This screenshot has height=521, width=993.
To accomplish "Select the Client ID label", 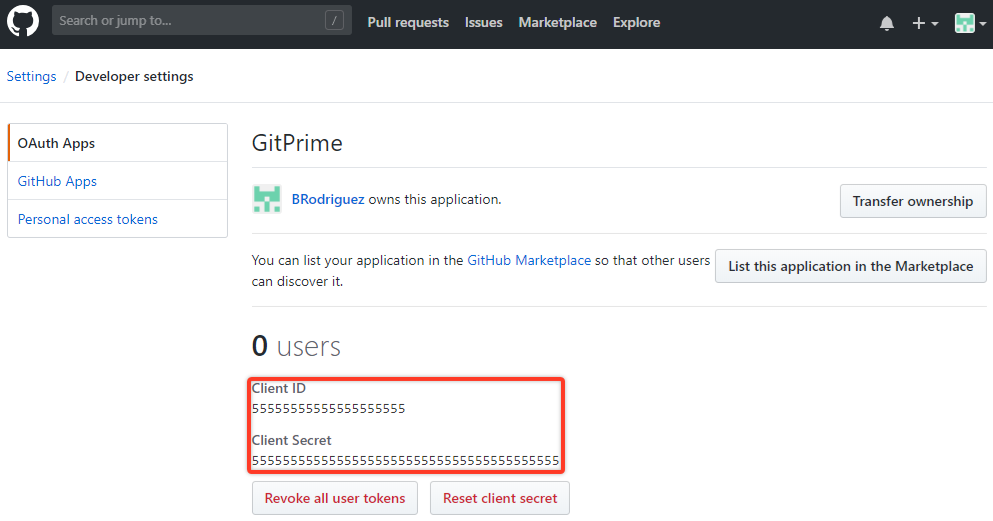I will [279, 388].
